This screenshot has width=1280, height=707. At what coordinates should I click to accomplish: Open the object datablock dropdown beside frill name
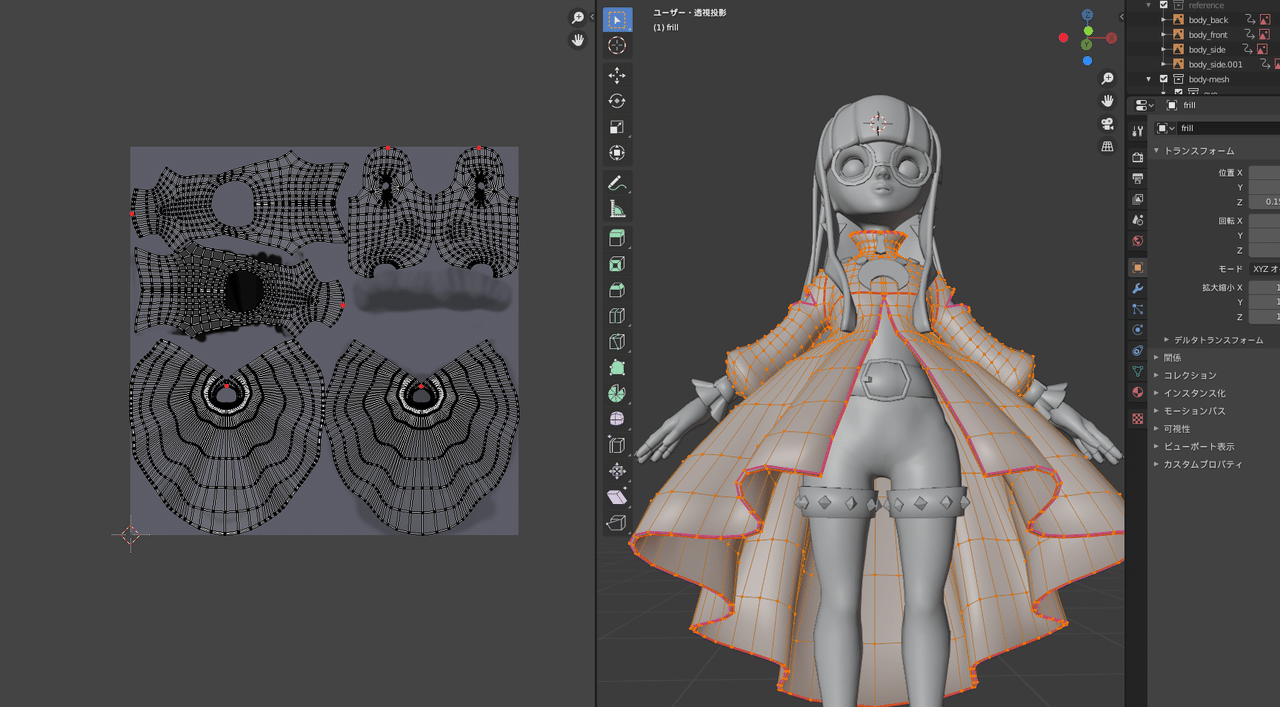[x=1166, y=128]
